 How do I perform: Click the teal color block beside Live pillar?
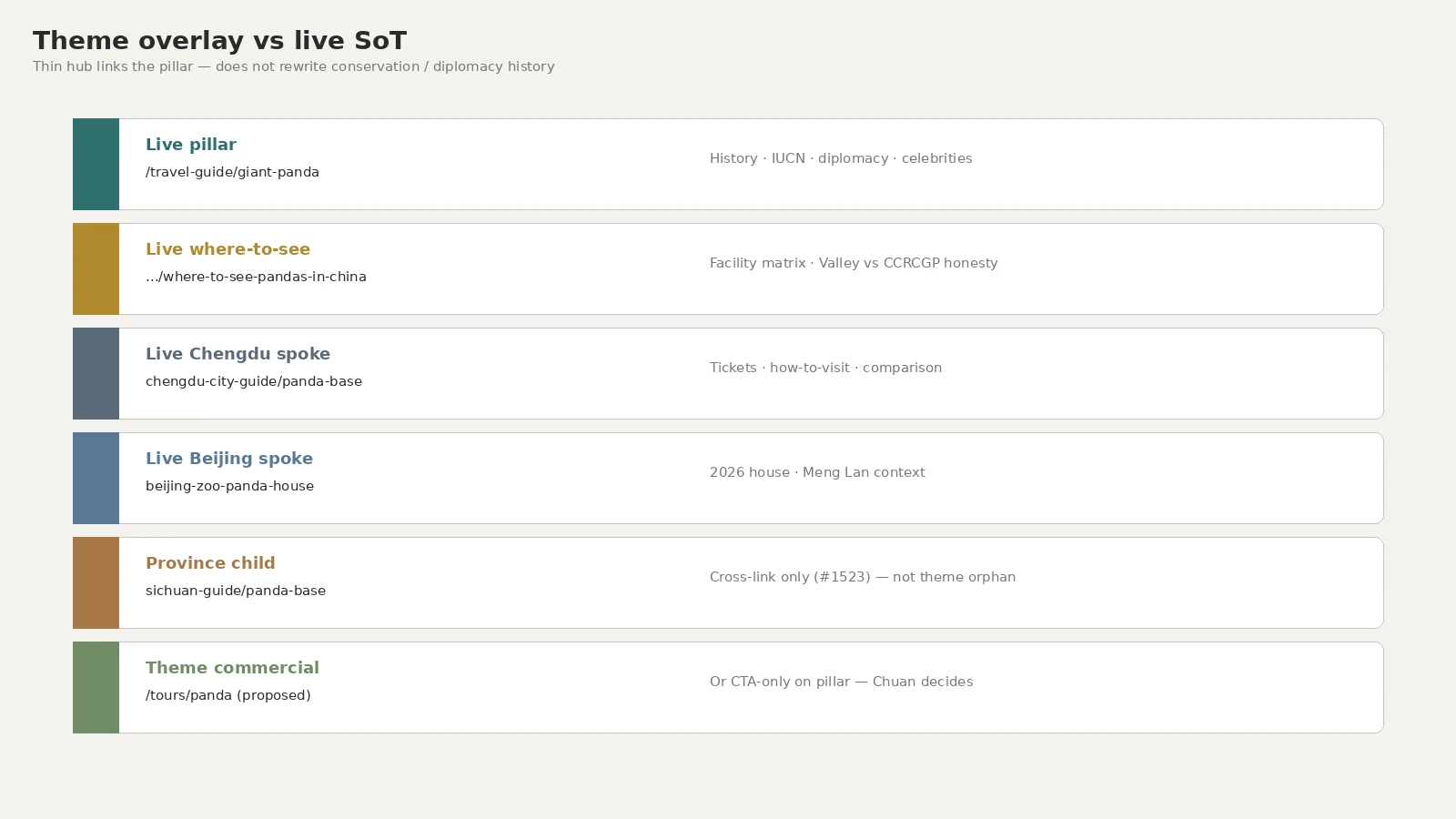tap(96, 164)
